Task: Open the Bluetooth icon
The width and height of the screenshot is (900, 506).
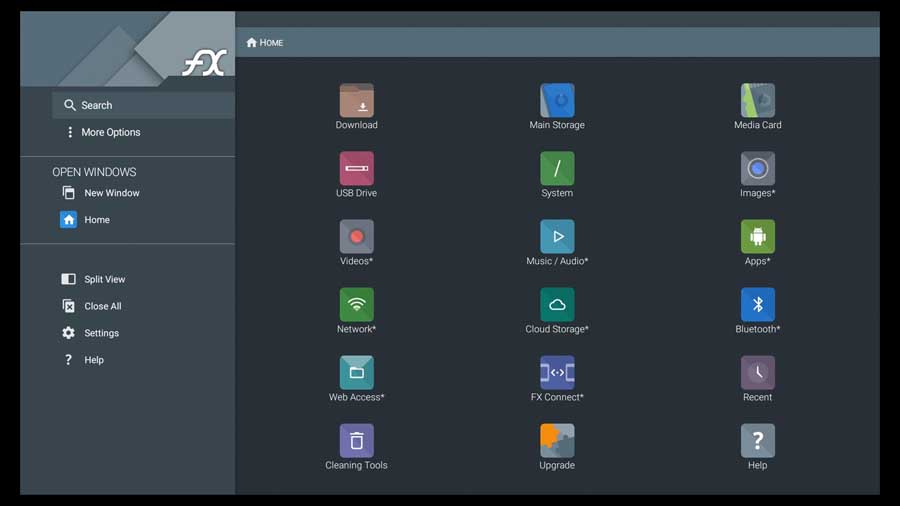Action: [x=758, y=305]
